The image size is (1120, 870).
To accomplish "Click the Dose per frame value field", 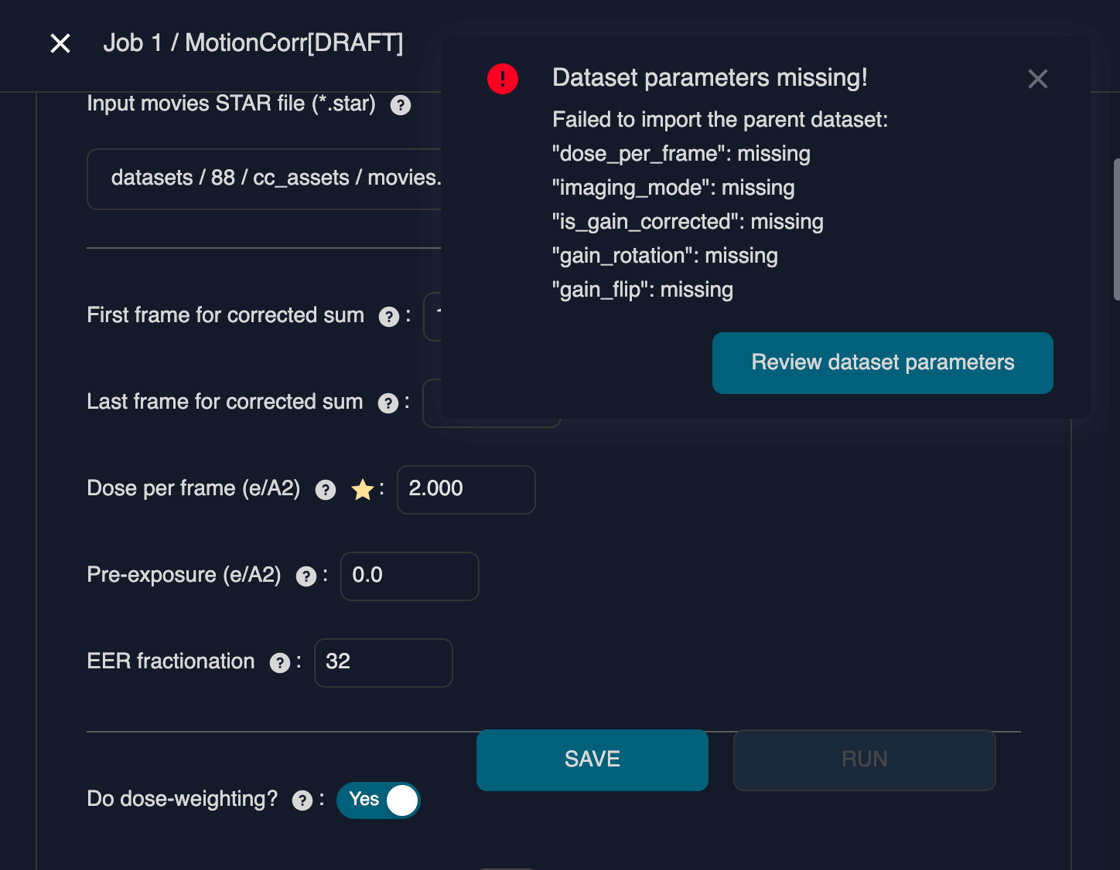I will tap(466, 490).
